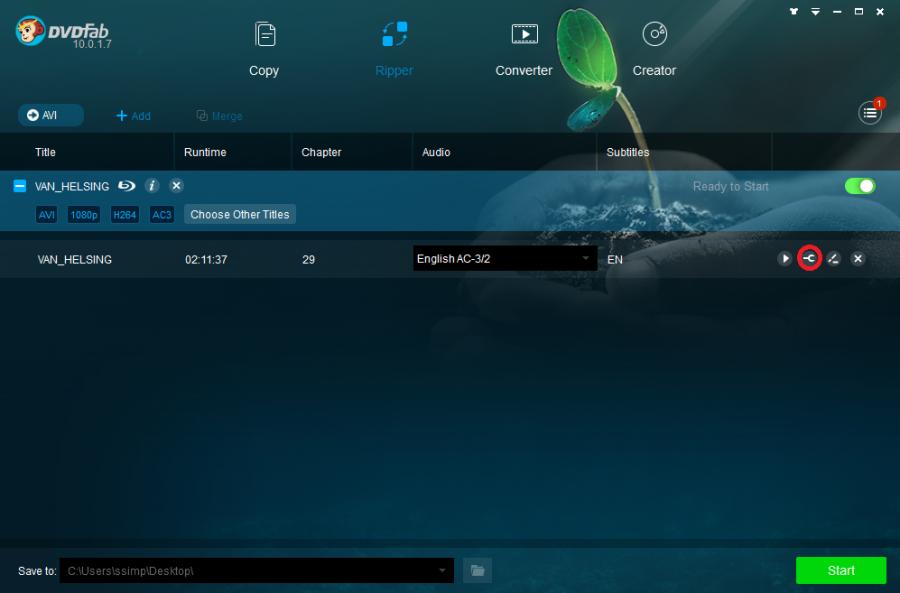Click the EN subtitle entry

[615, 259]
